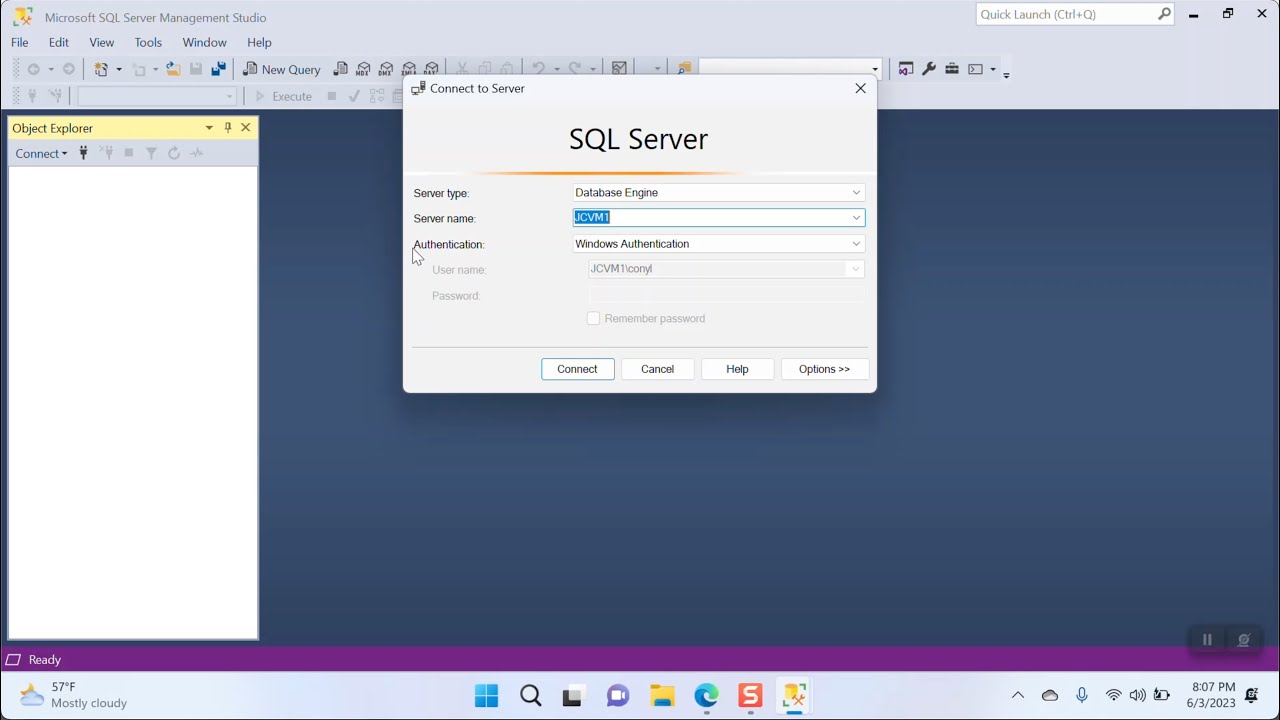1280x720 pixels.
Task: Click the MDX query icon in toolbar
Action: click(x=363, y=69)
